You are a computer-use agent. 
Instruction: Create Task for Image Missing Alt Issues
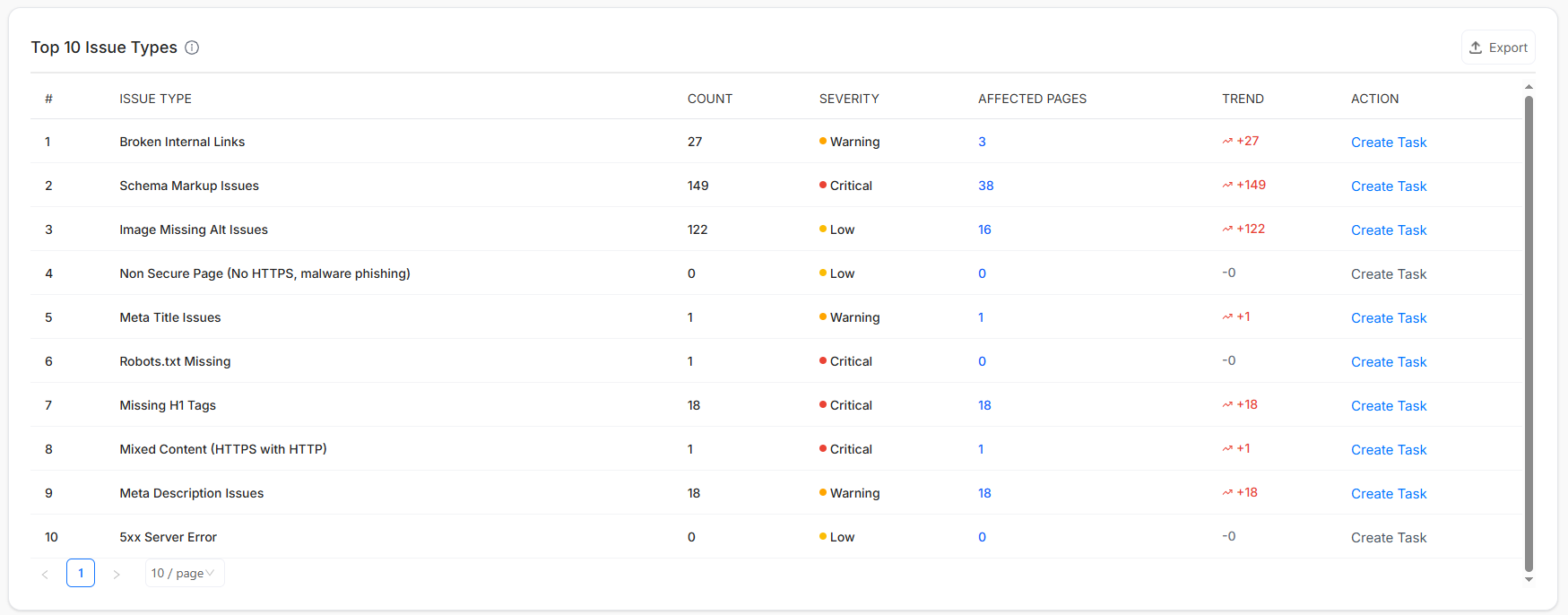click(1389, 230)
